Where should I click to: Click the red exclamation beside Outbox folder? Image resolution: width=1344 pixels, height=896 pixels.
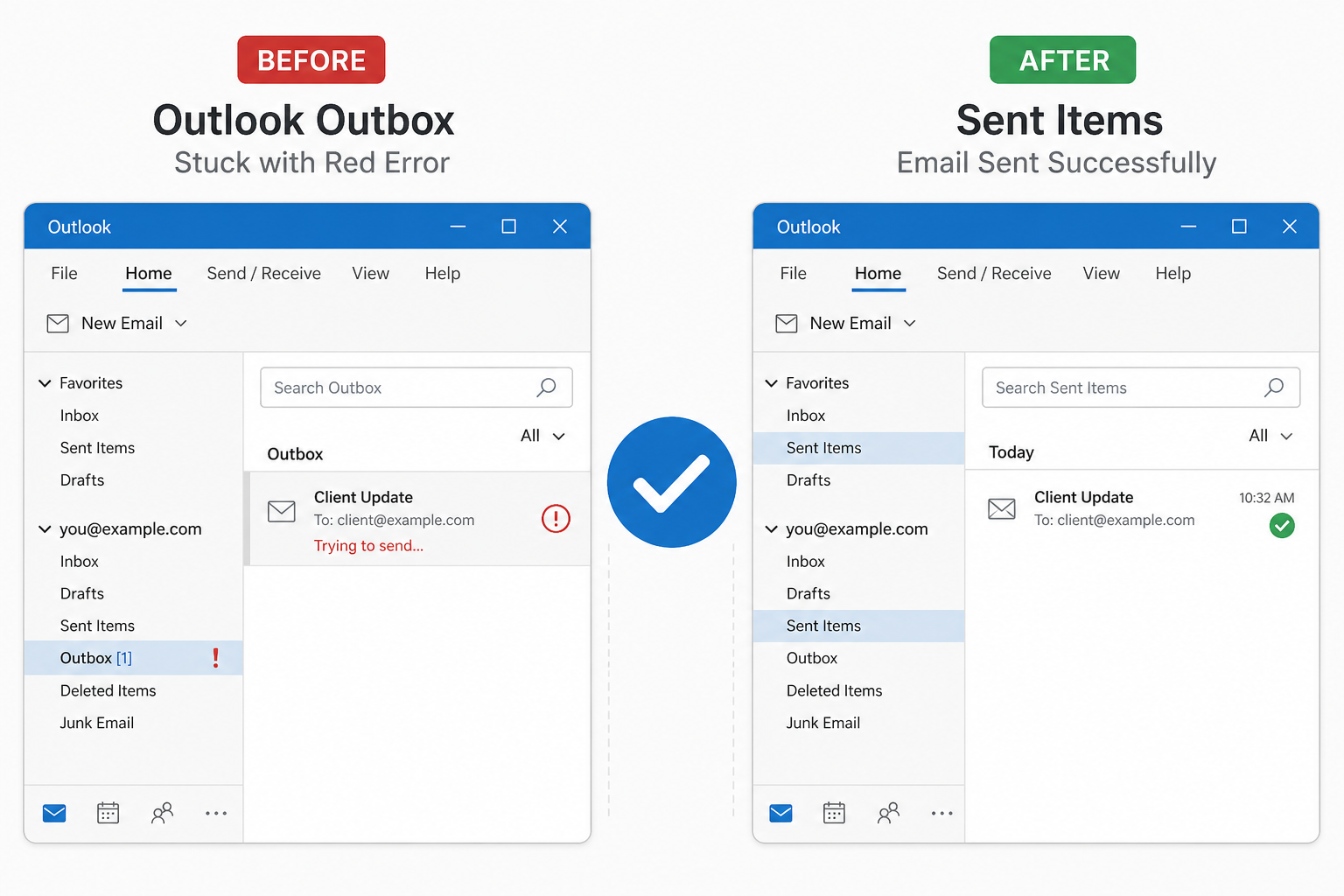[216, 658]
